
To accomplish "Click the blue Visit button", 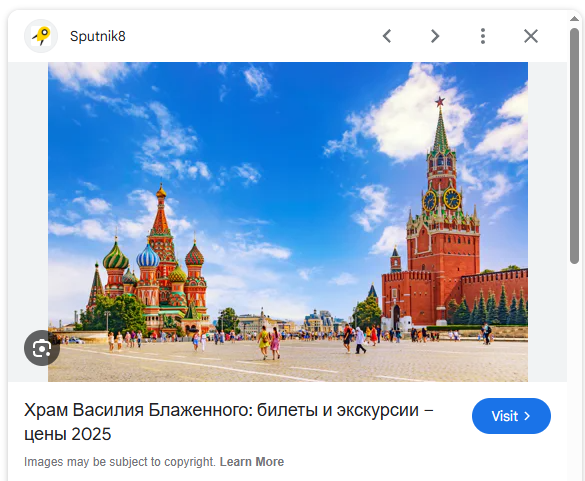I will 511,416.
